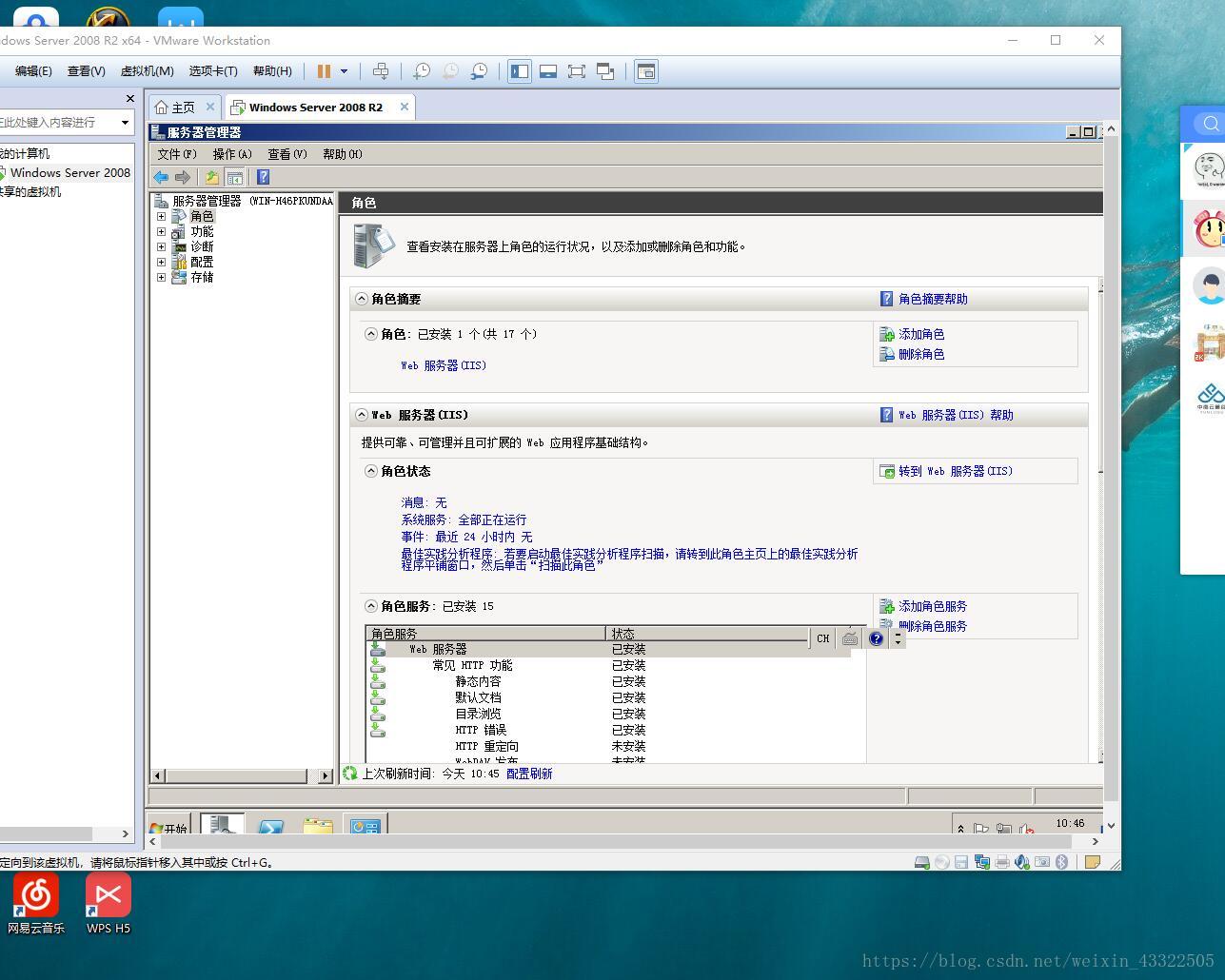Open the 虚拟机(M) menu
Viewport: 1225px width, 980px height.
[x=147, y=71]
